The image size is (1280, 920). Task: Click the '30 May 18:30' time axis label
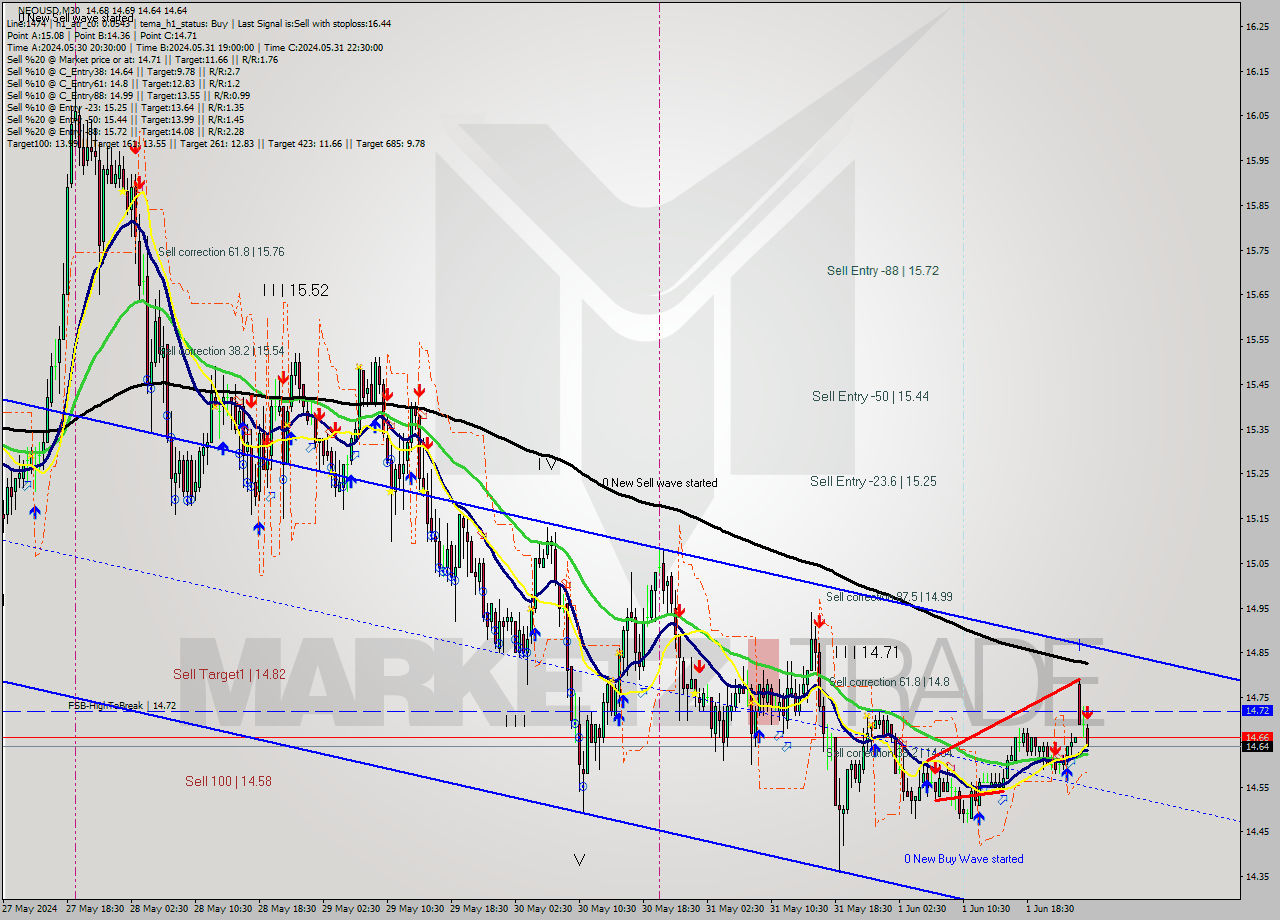pos(673,909)
